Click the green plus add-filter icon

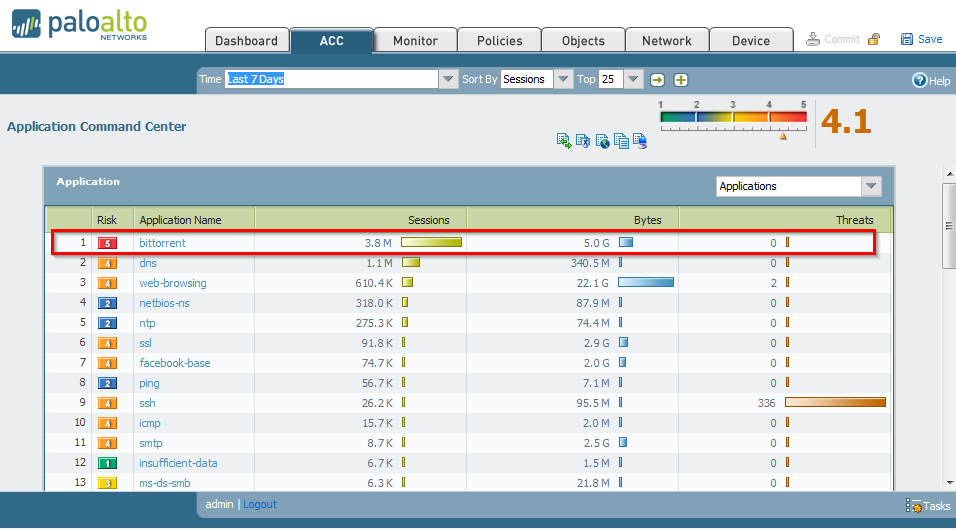[680, 80]
